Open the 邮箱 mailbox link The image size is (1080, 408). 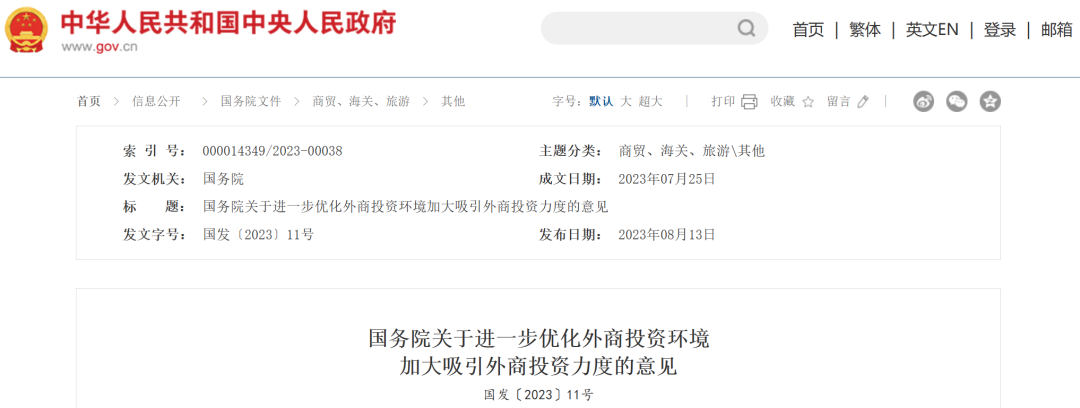coord(1057,30)
